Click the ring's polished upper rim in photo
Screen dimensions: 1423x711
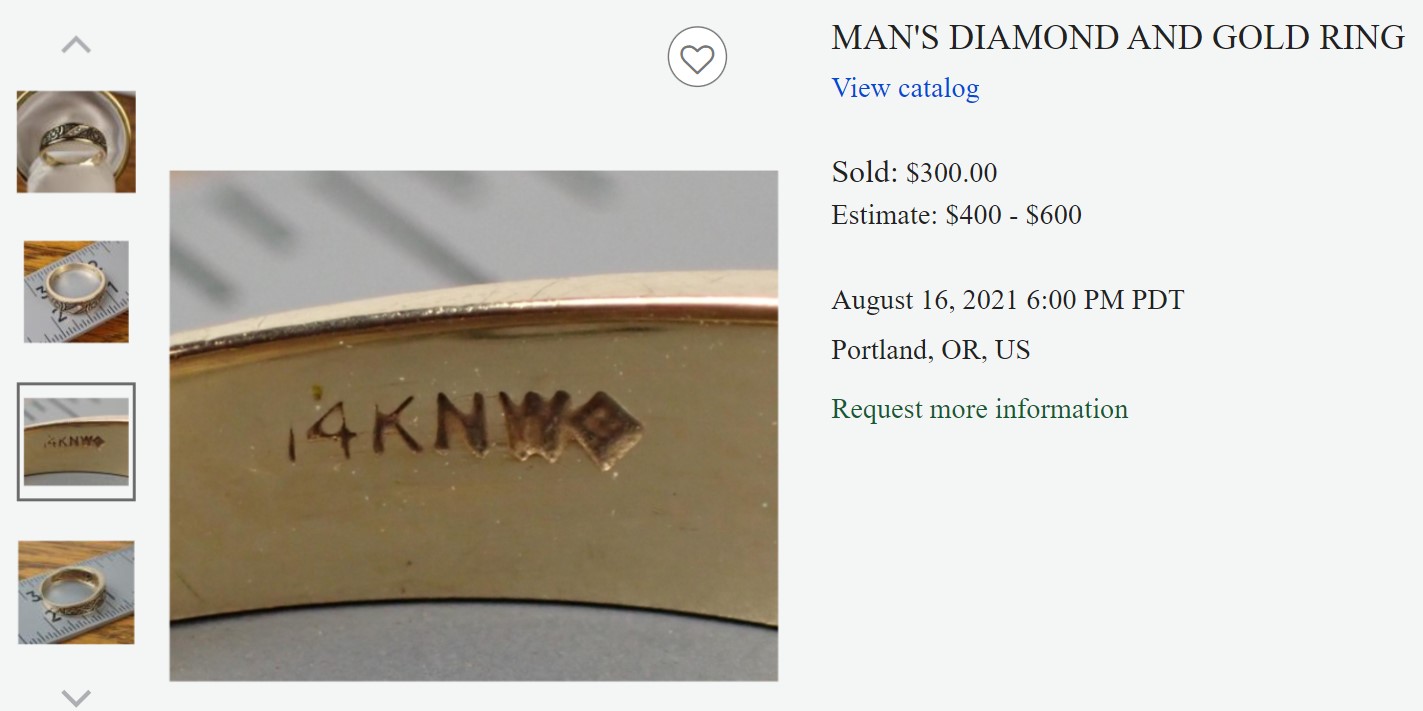[x=500, y=308]
